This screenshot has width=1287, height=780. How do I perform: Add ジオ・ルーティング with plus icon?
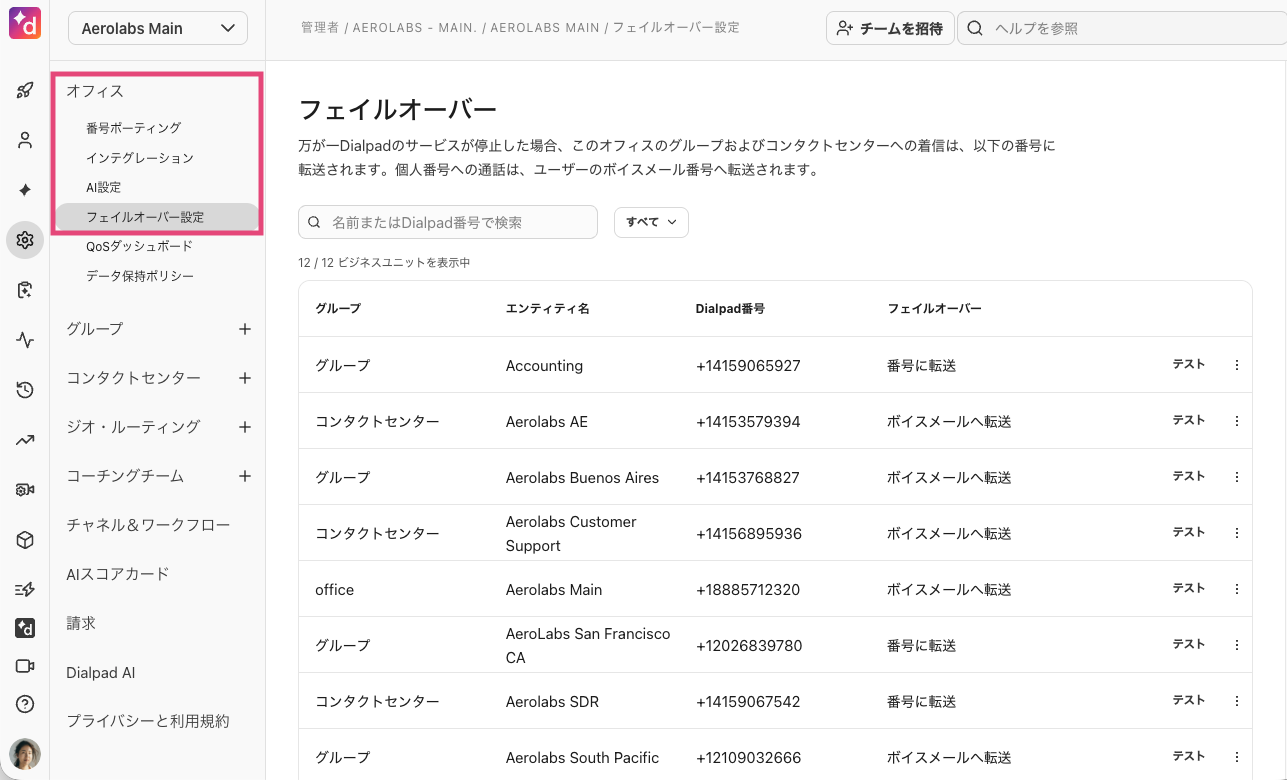tap(245, 427)
